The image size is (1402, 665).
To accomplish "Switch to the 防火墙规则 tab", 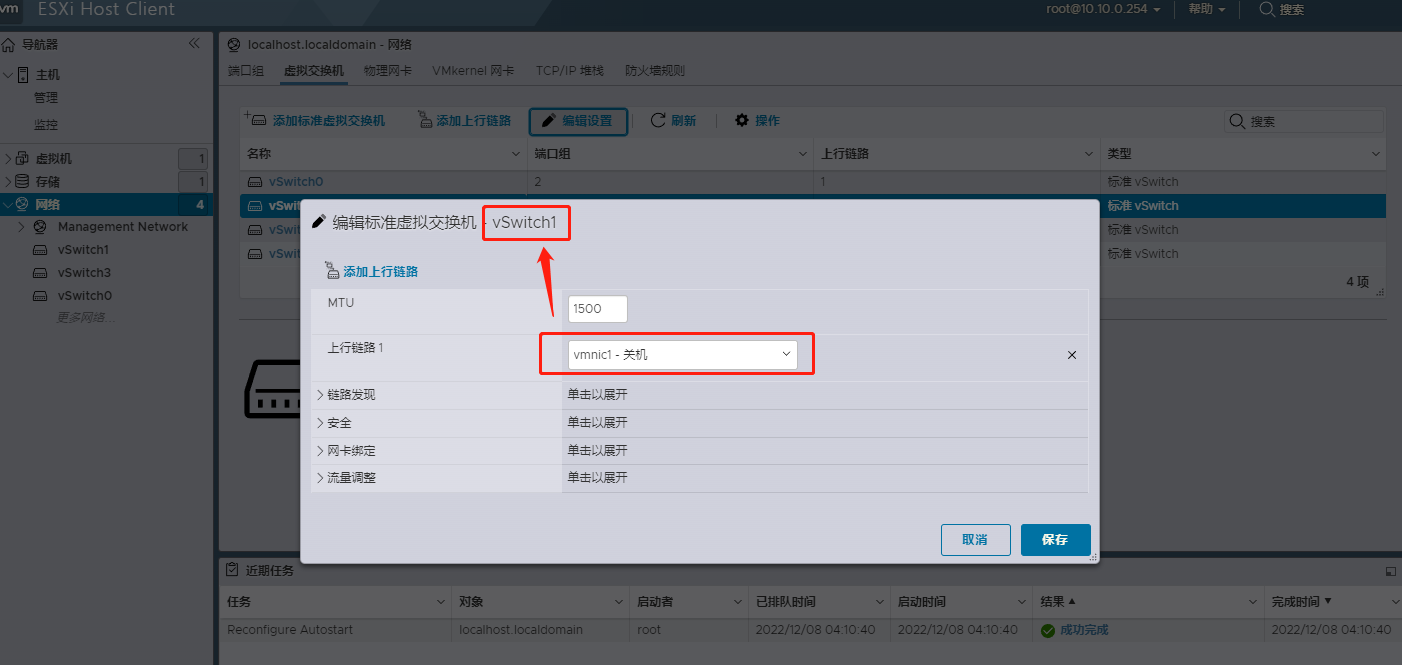I will pos(655,71).
